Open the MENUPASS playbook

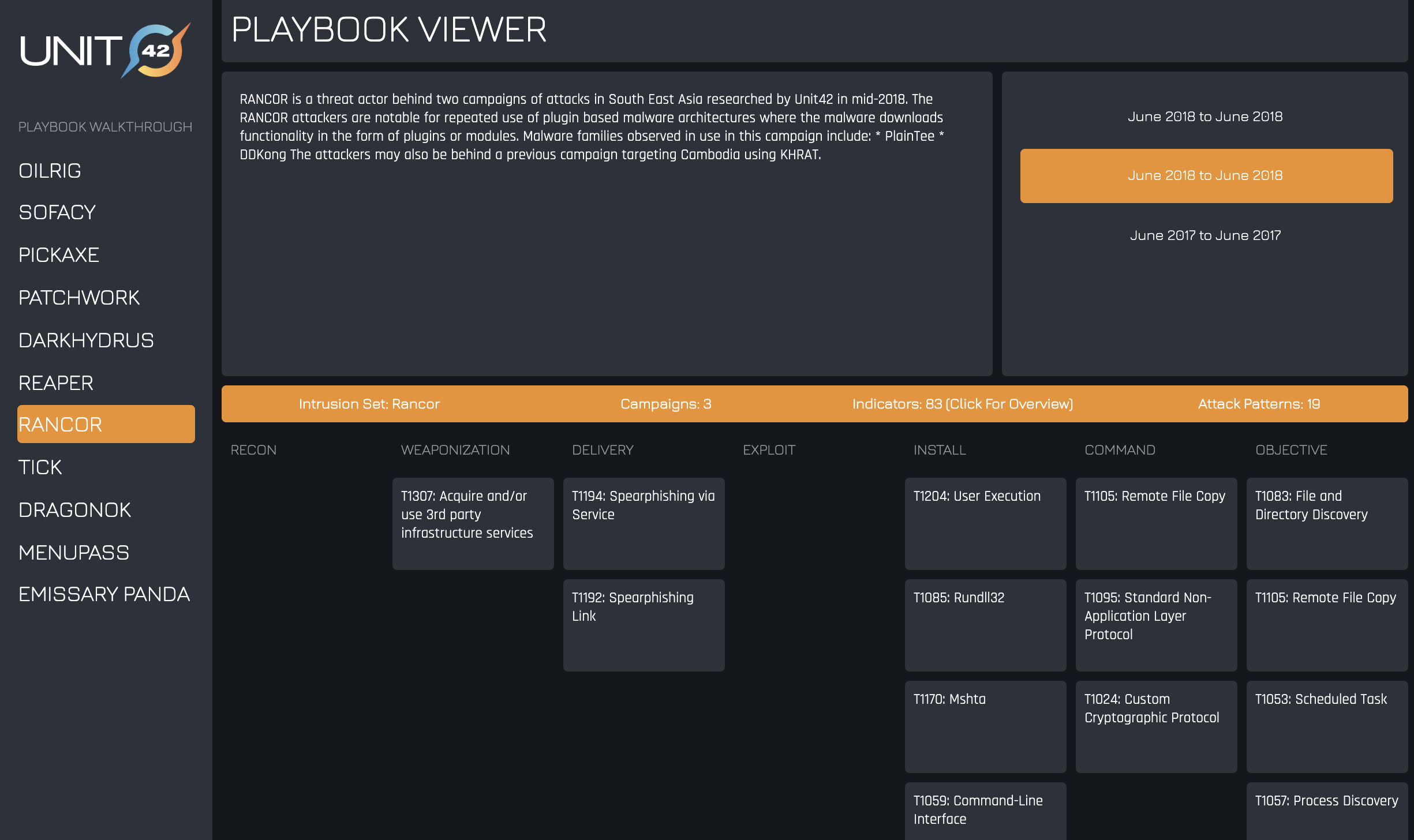point(74,553)
